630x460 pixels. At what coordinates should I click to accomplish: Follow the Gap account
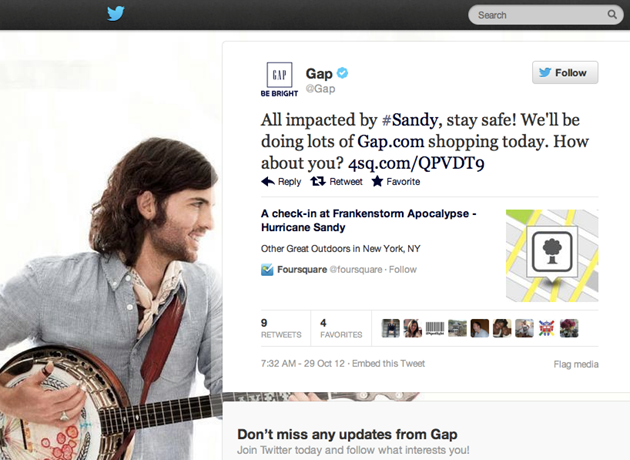pos(565,73)
